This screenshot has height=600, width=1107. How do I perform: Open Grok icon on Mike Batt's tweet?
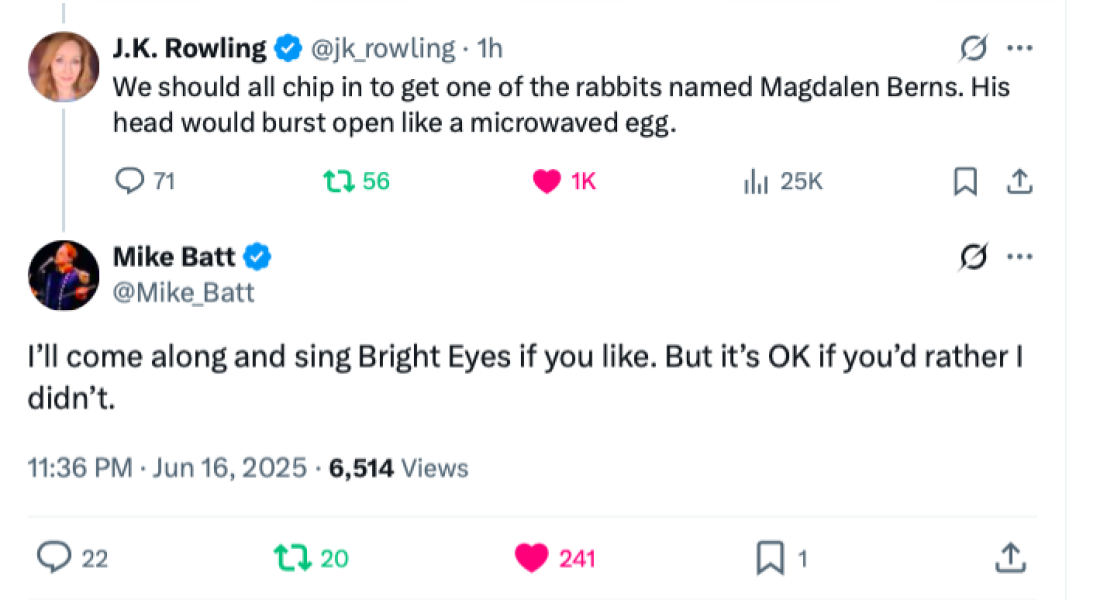pyautogui.click(x=974, y=257)
